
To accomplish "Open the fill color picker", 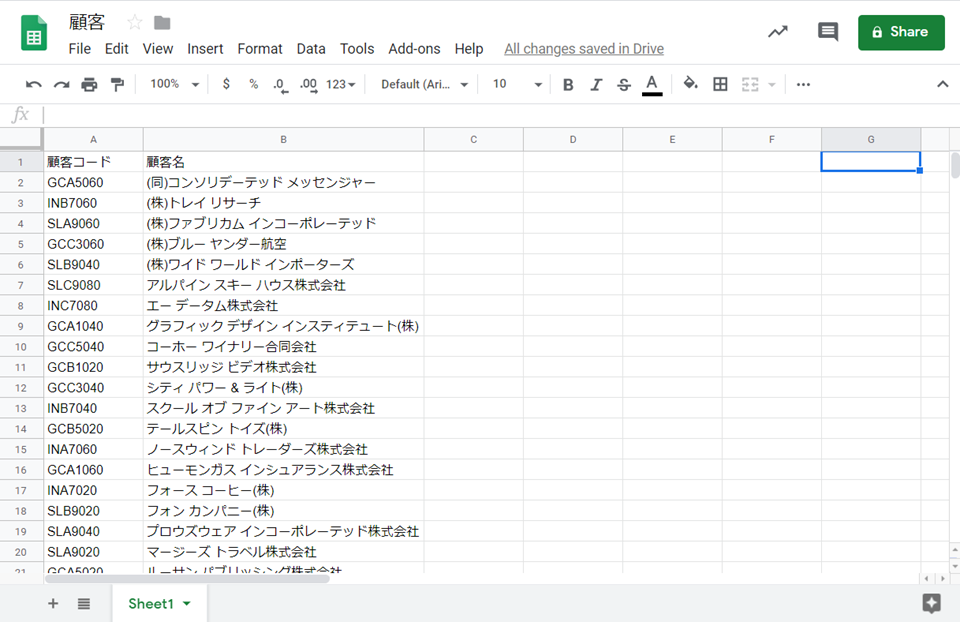I will (691, 83).
